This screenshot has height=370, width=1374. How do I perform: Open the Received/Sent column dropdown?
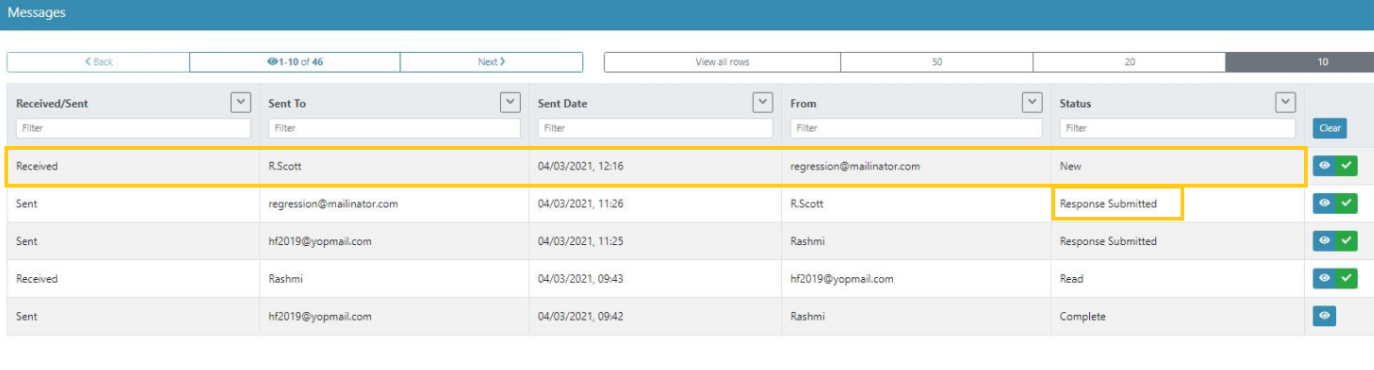click(240, 102)
